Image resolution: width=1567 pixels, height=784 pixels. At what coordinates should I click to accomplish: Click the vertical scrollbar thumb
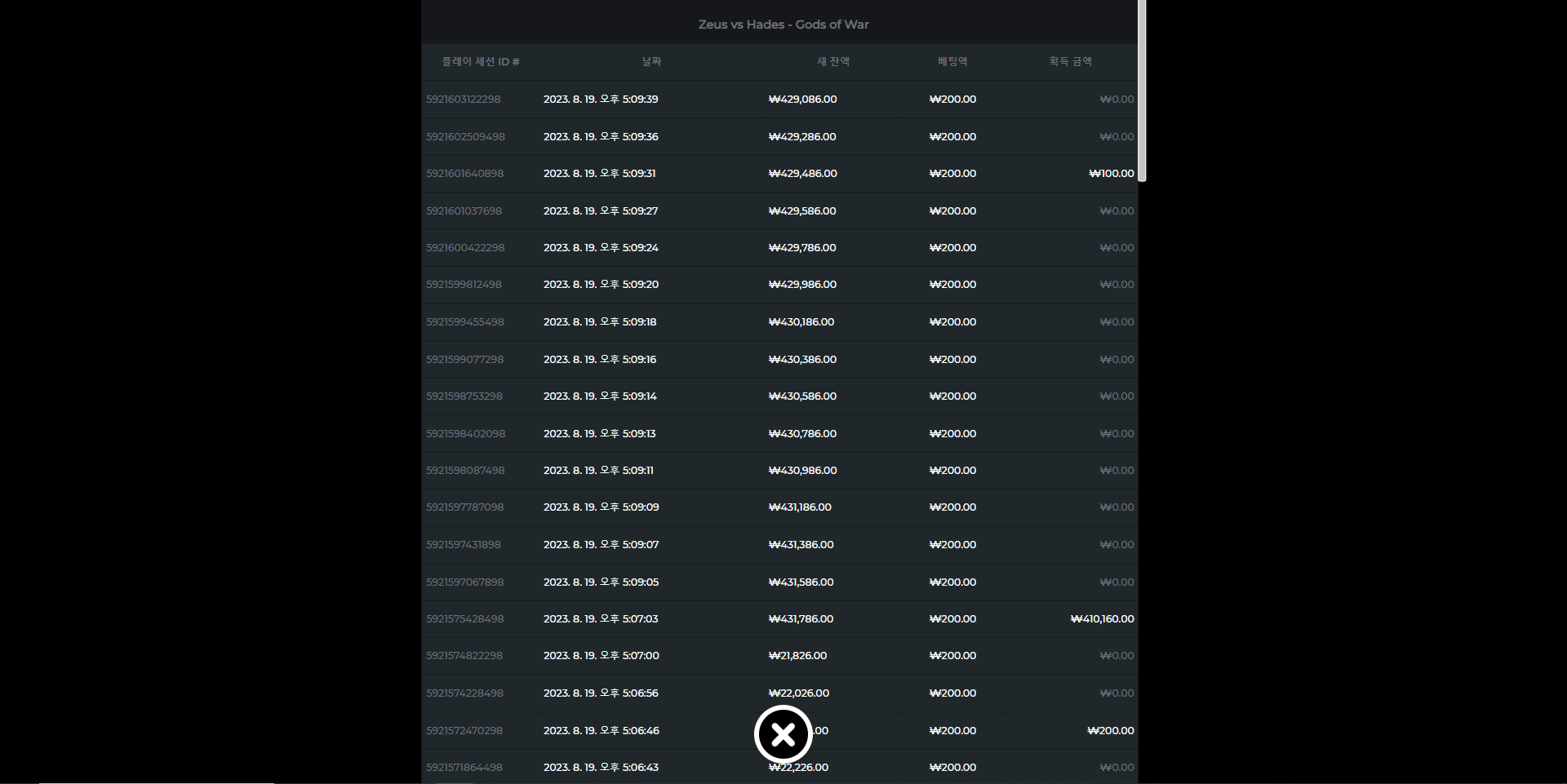point(1142,91)
